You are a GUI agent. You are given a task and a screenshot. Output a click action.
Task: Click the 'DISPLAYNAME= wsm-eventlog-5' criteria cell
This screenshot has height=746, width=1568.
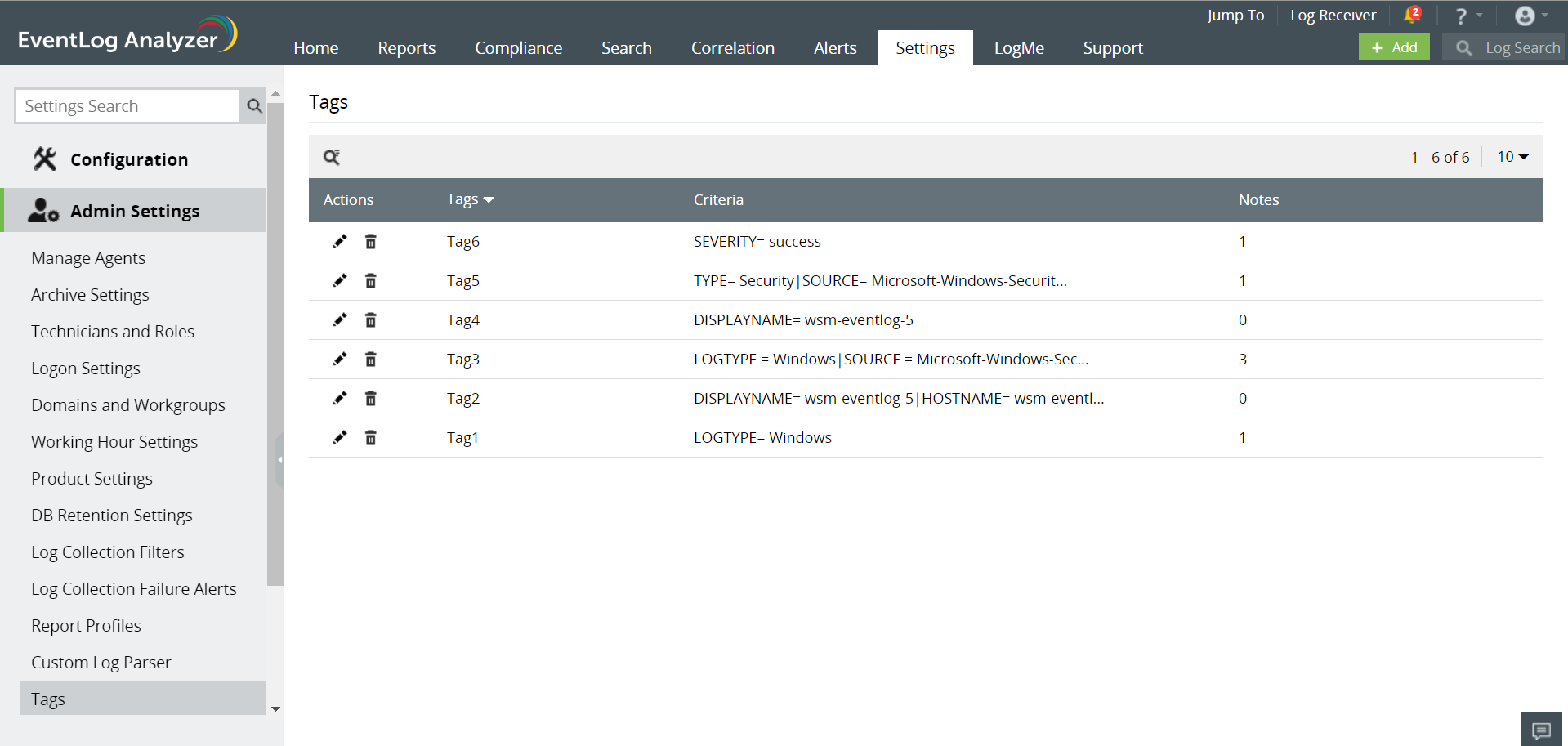coord(803,319)
